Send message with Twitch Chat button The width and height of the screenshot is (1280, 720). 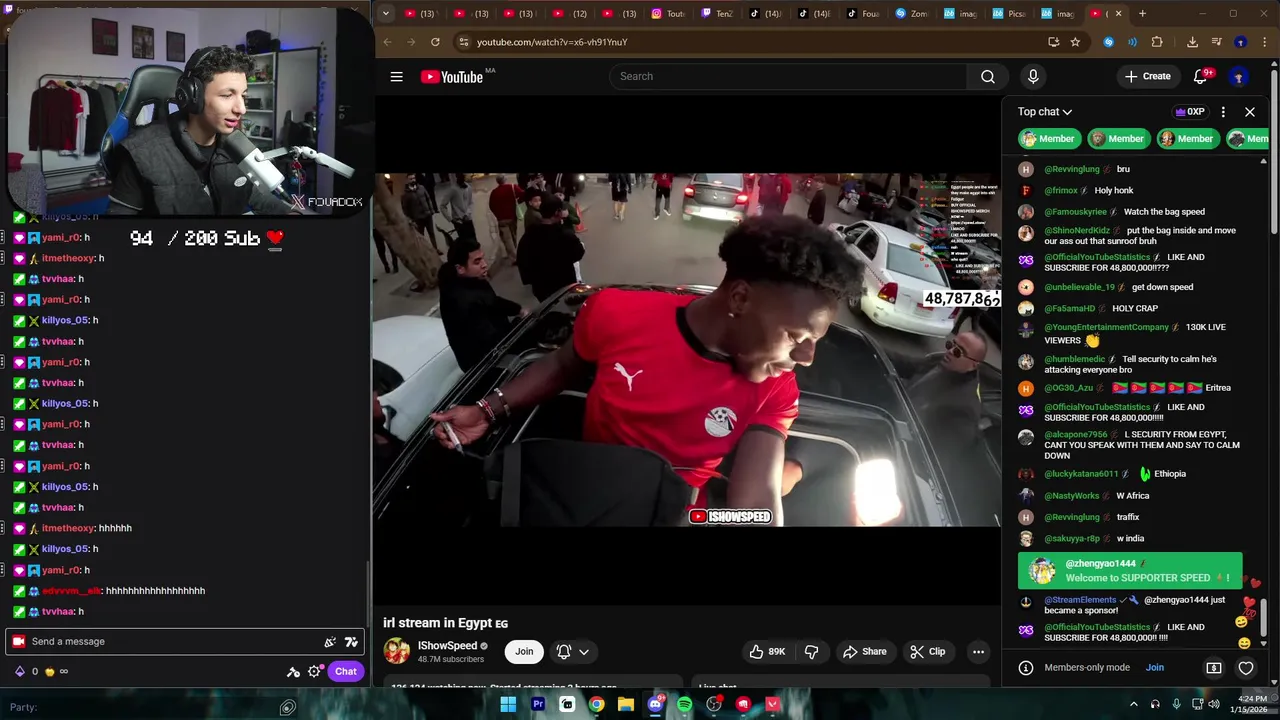click(x=345, y=671)
